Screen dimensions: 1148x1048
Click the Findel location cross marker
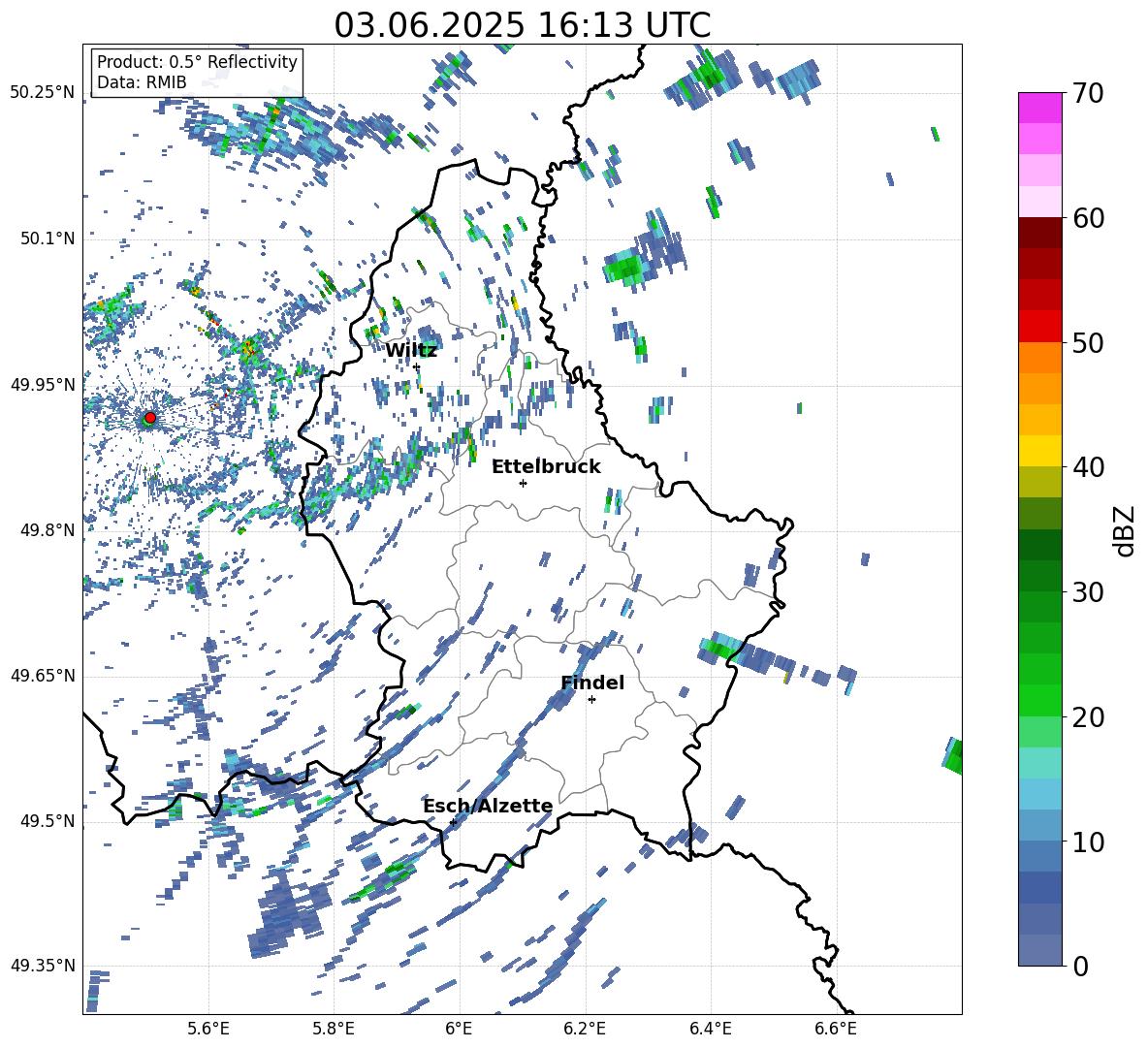[591, 700]
